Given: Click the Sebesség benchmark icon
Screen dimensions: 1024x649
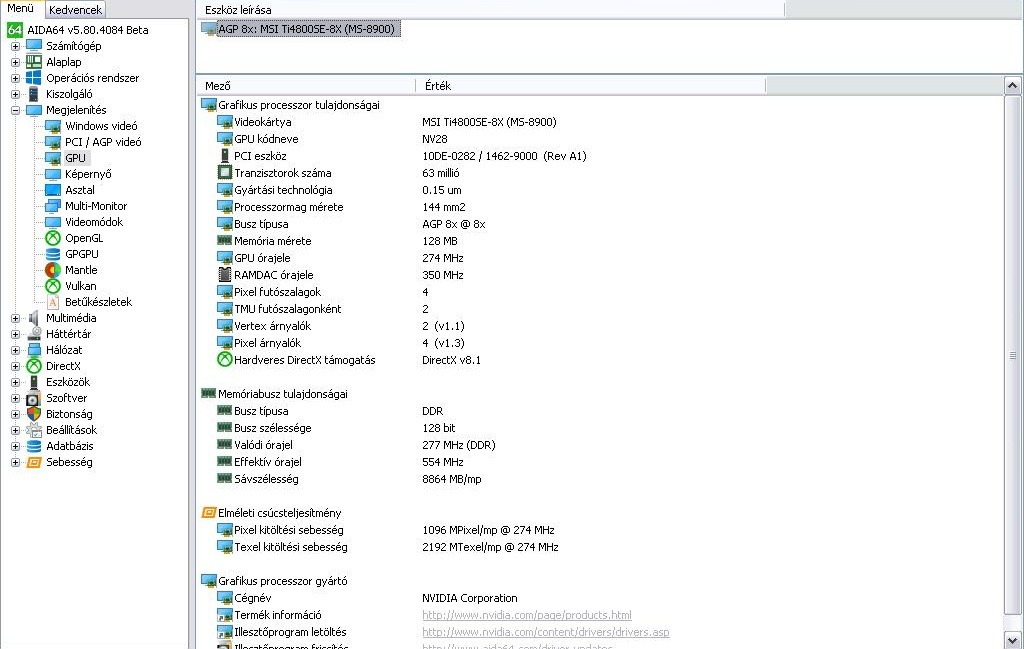Looking at the screenshot, I should pyautogui.click(x=34, y=462).
